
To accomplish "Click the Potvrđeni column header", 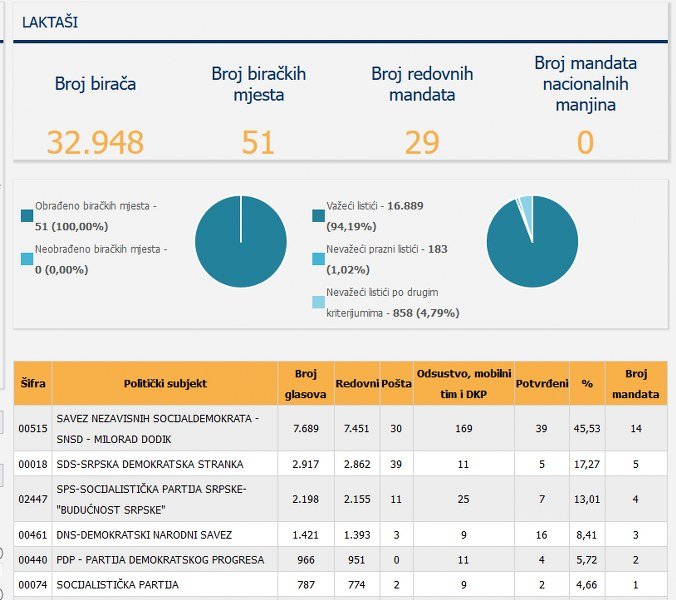I will 542,383.
